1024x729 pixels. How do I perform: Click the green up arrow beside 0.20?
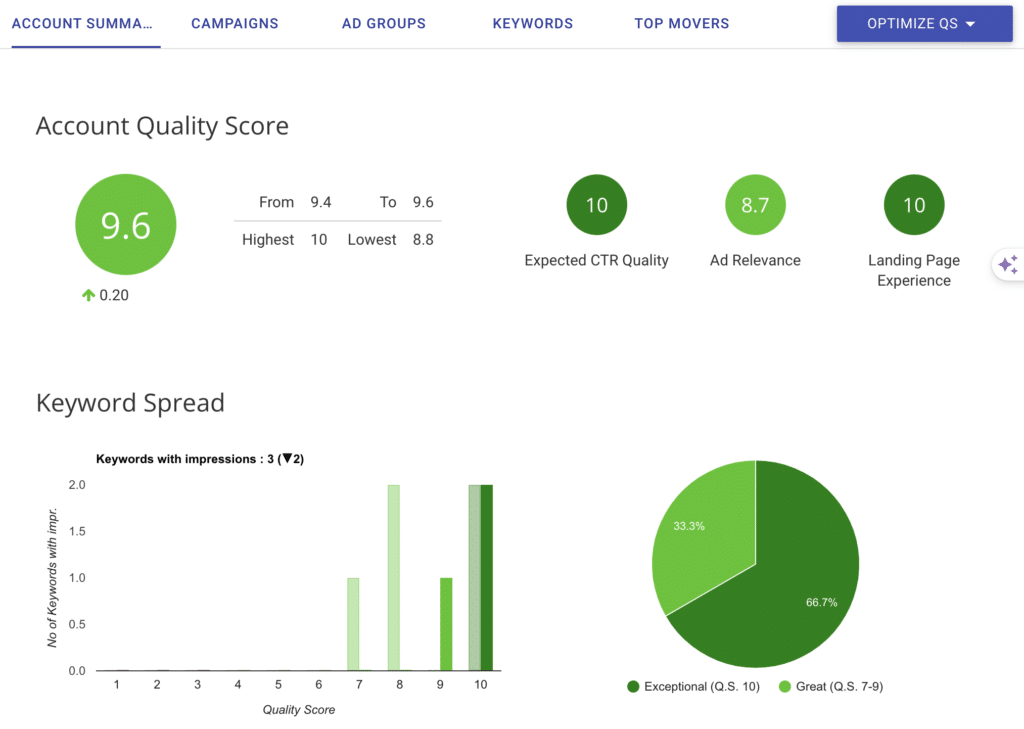[88, 295]
